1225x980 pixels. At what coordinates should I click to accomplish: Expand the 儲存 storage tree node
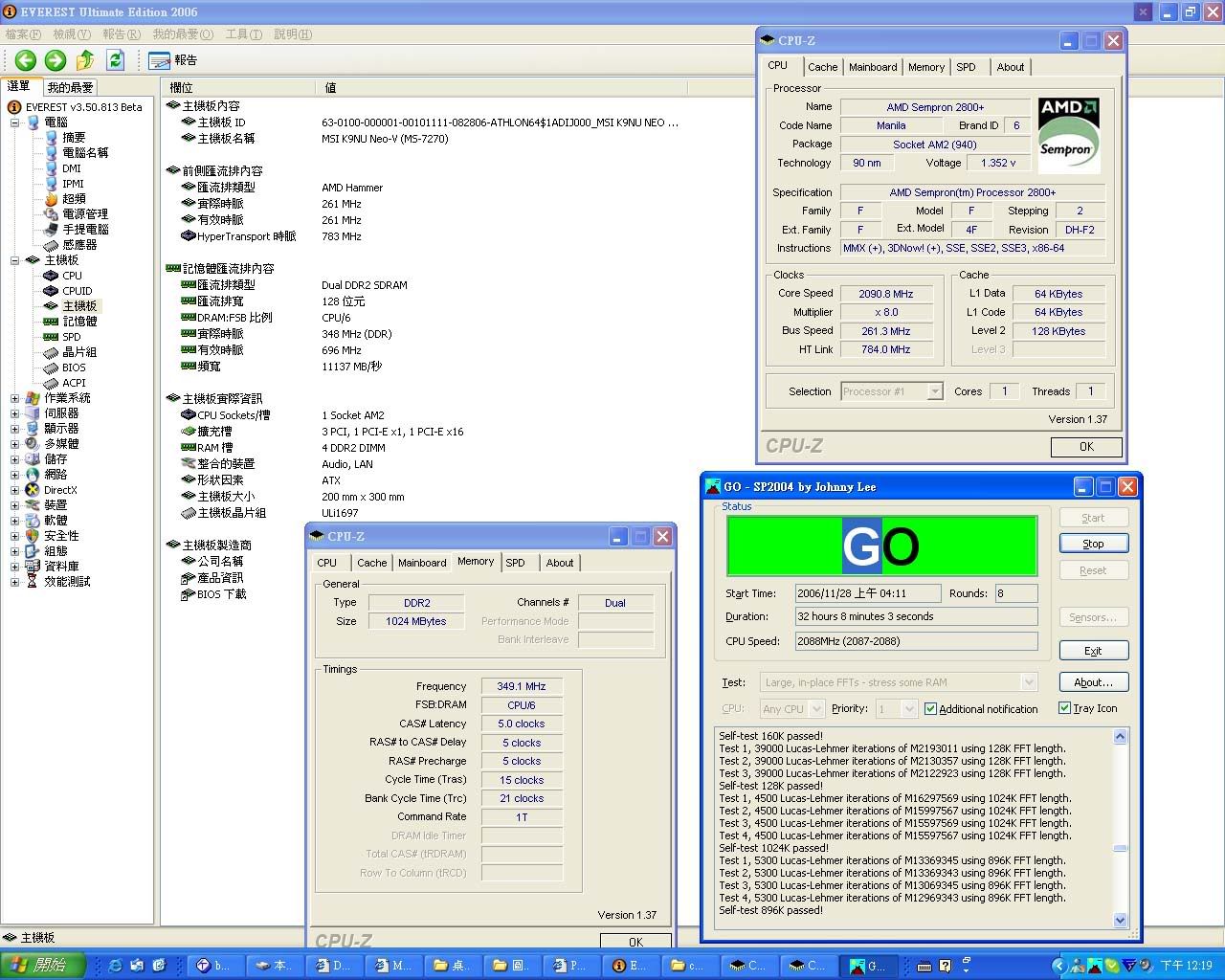(x=14, y=459)
